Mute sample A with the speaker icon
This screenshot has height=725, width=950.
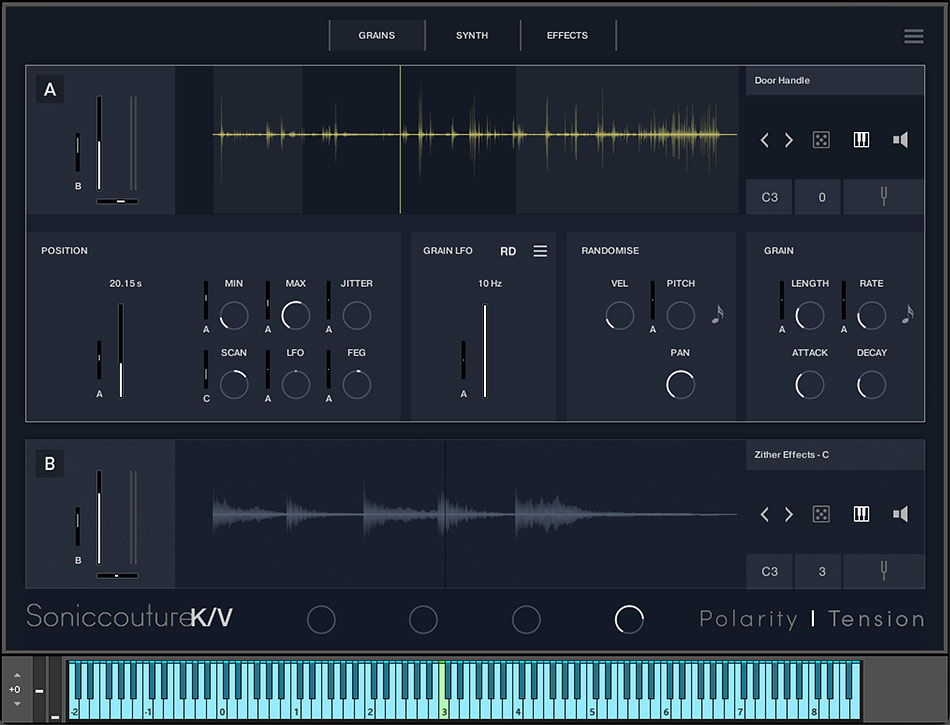click(x=900, y=140)
